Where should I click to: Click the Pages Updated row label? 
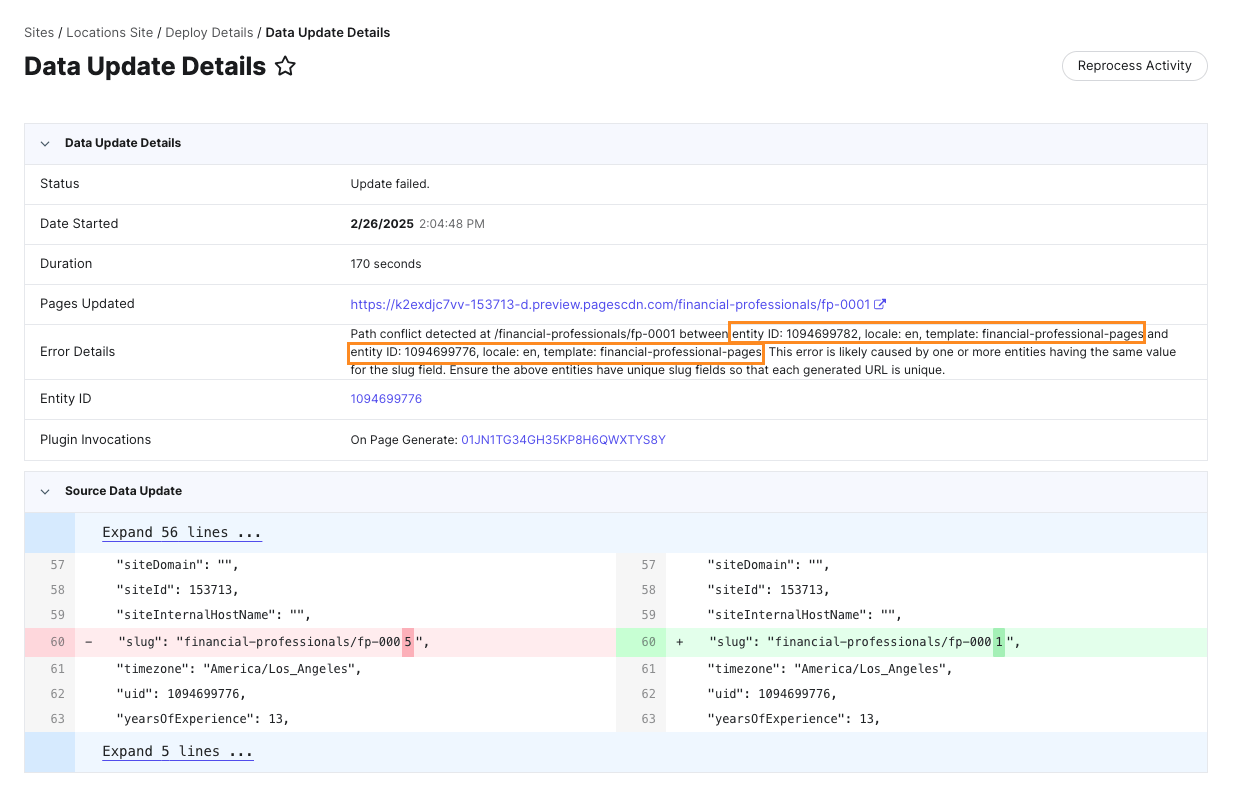pyautogui.click(x=87, y=304)
